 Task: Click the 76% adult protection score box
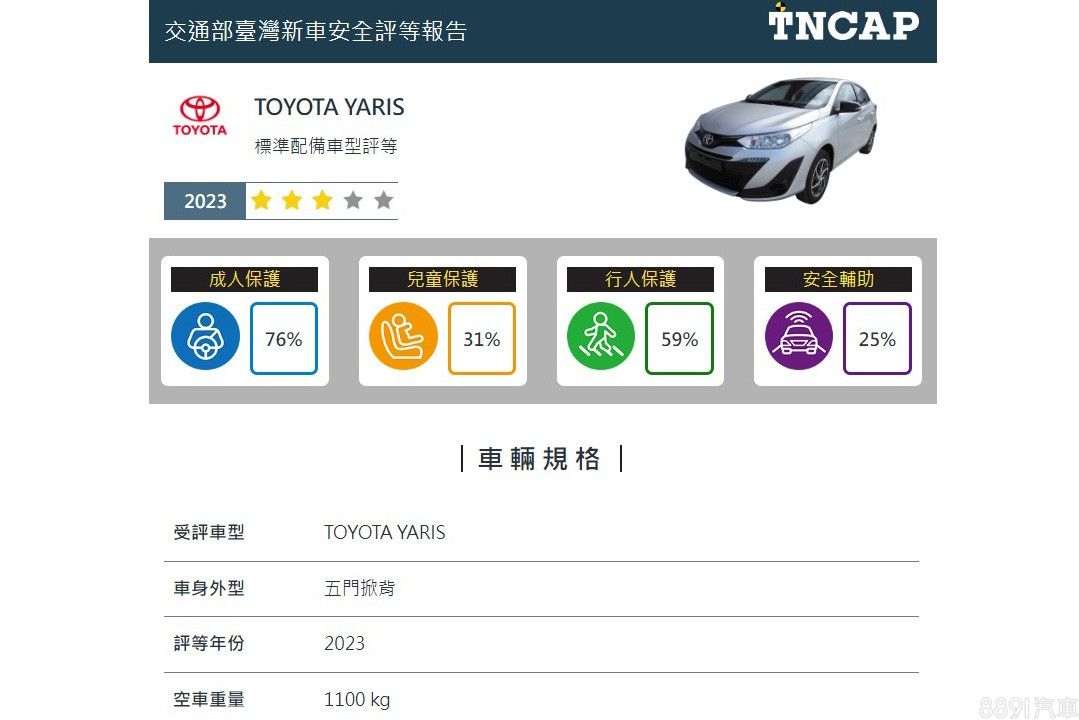coord(284,338)
